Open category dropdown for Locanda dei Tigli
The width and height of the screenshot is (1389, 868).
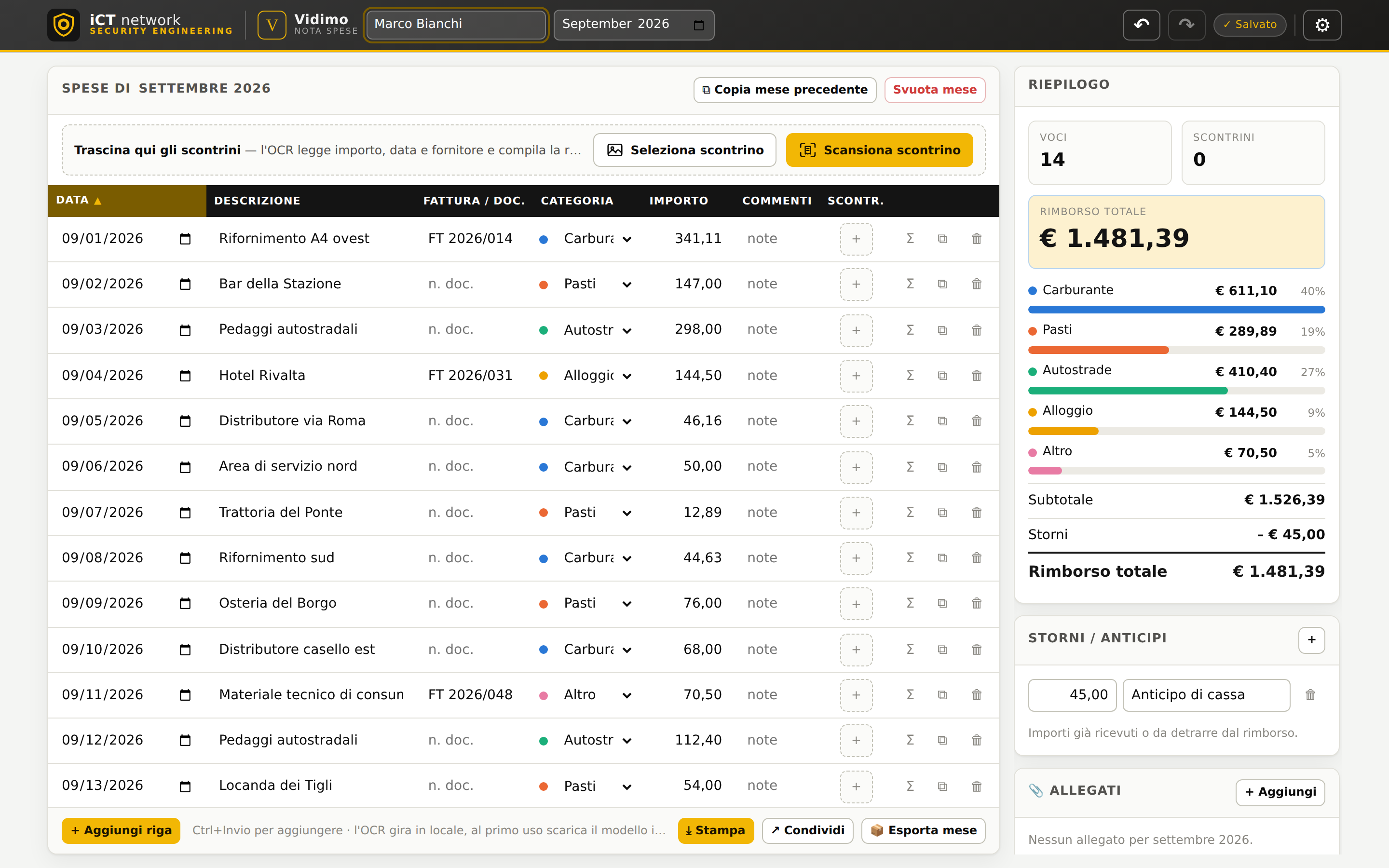pos(598,786)
